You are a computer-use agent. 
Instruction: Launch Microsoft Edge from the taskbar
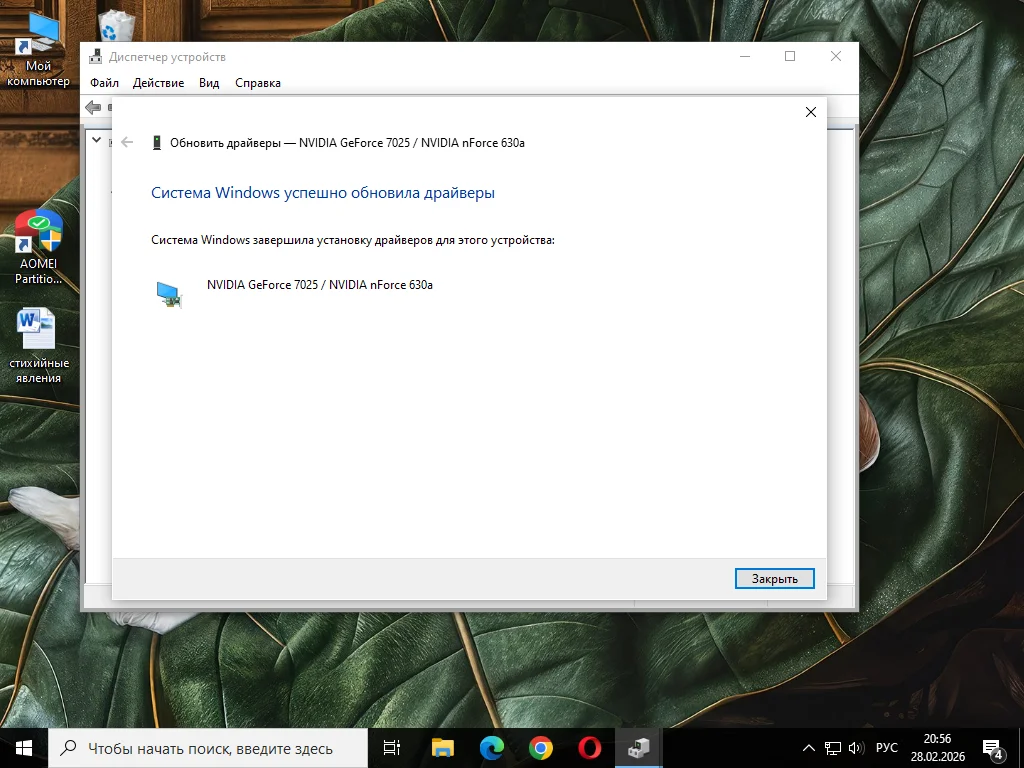pos(491,747)
